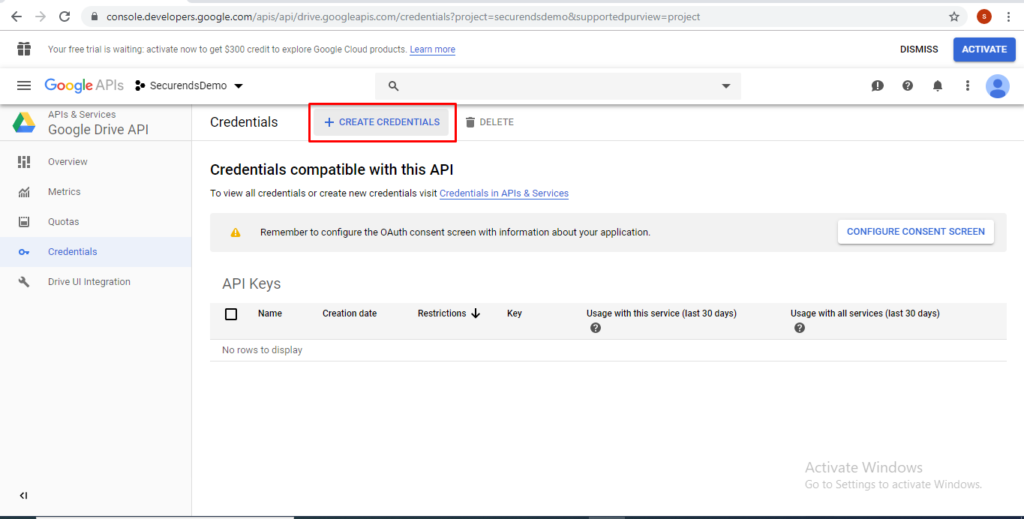Click the APIs & Services breadcrumb text

[82, 114]
